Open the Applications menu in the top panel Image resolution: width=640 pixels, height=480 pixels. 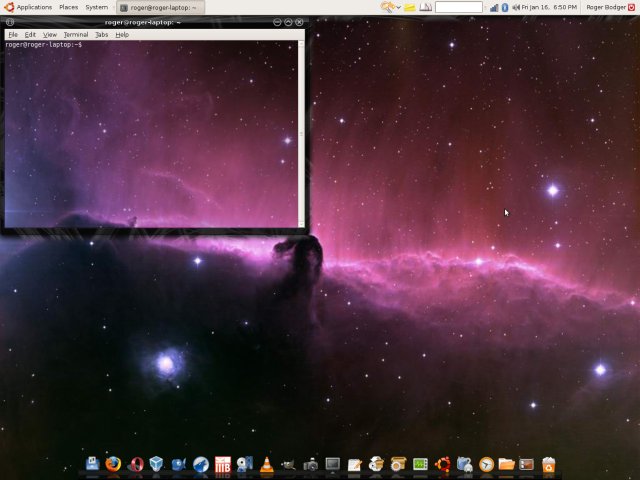click(x=34, y=7)
